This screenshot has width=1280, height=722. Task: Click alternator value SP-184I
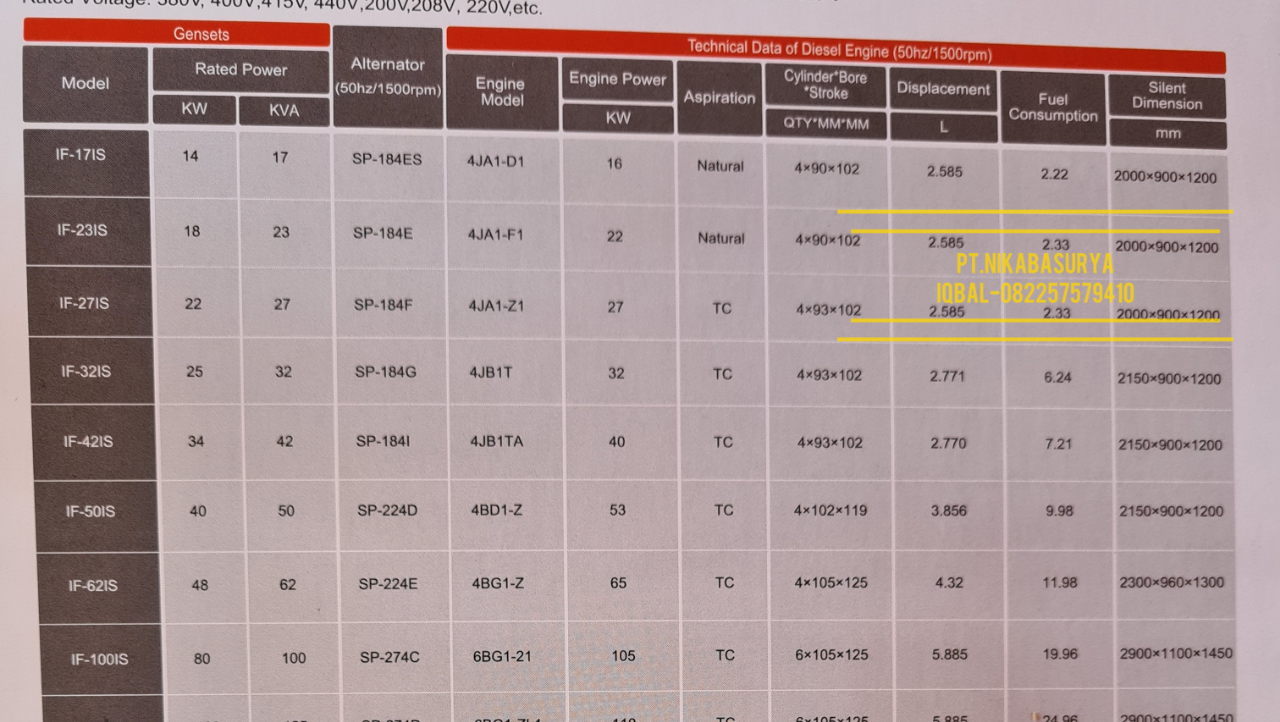pos(383,441)
